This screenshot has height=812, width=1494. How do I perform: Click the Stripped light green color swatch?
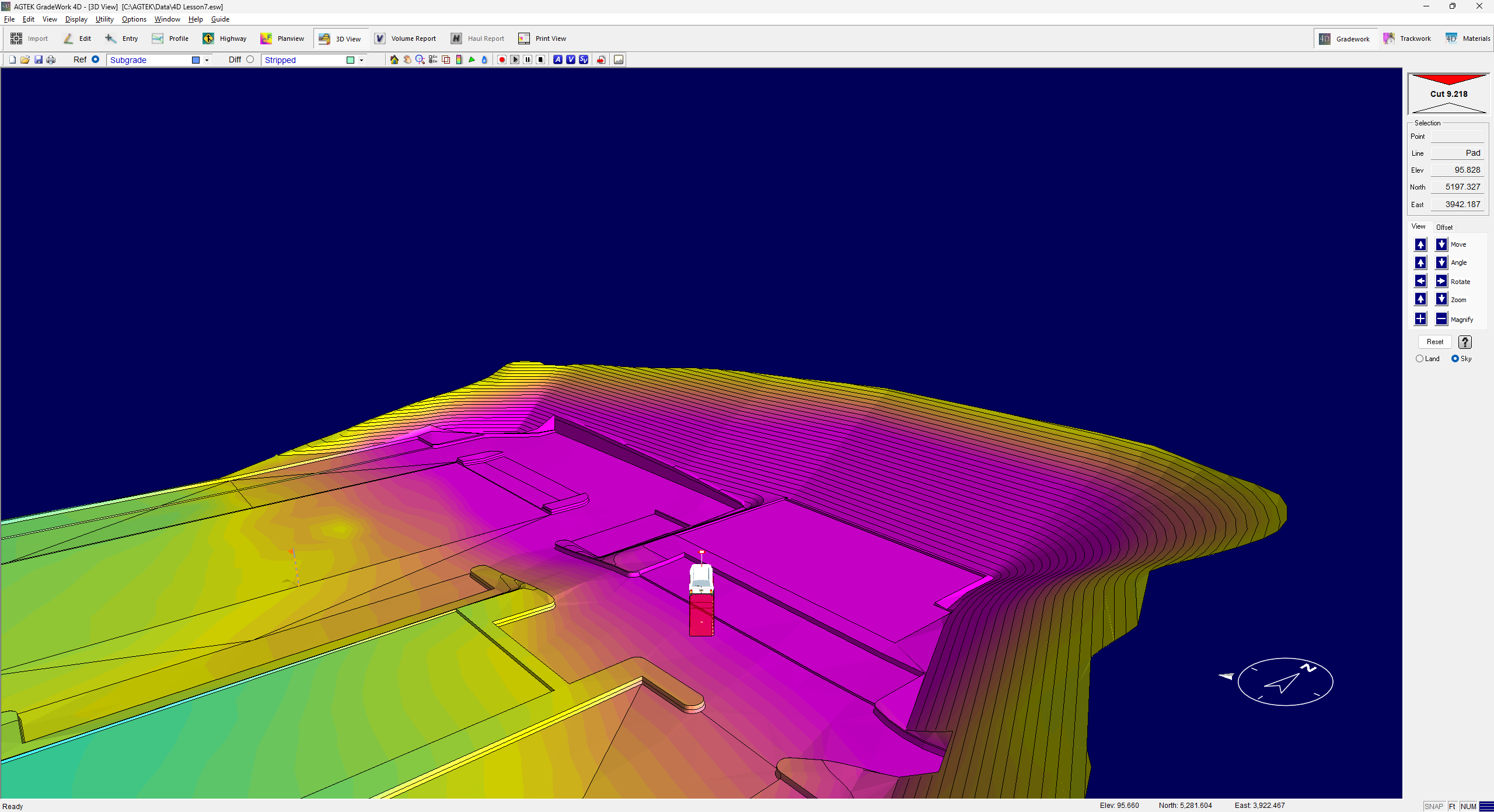[x=350, y=60]
